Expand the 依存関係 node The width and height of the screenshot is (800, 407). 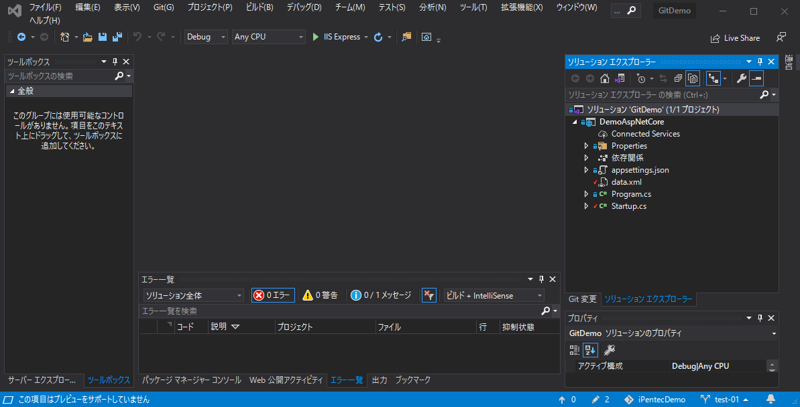click(586, 158)
